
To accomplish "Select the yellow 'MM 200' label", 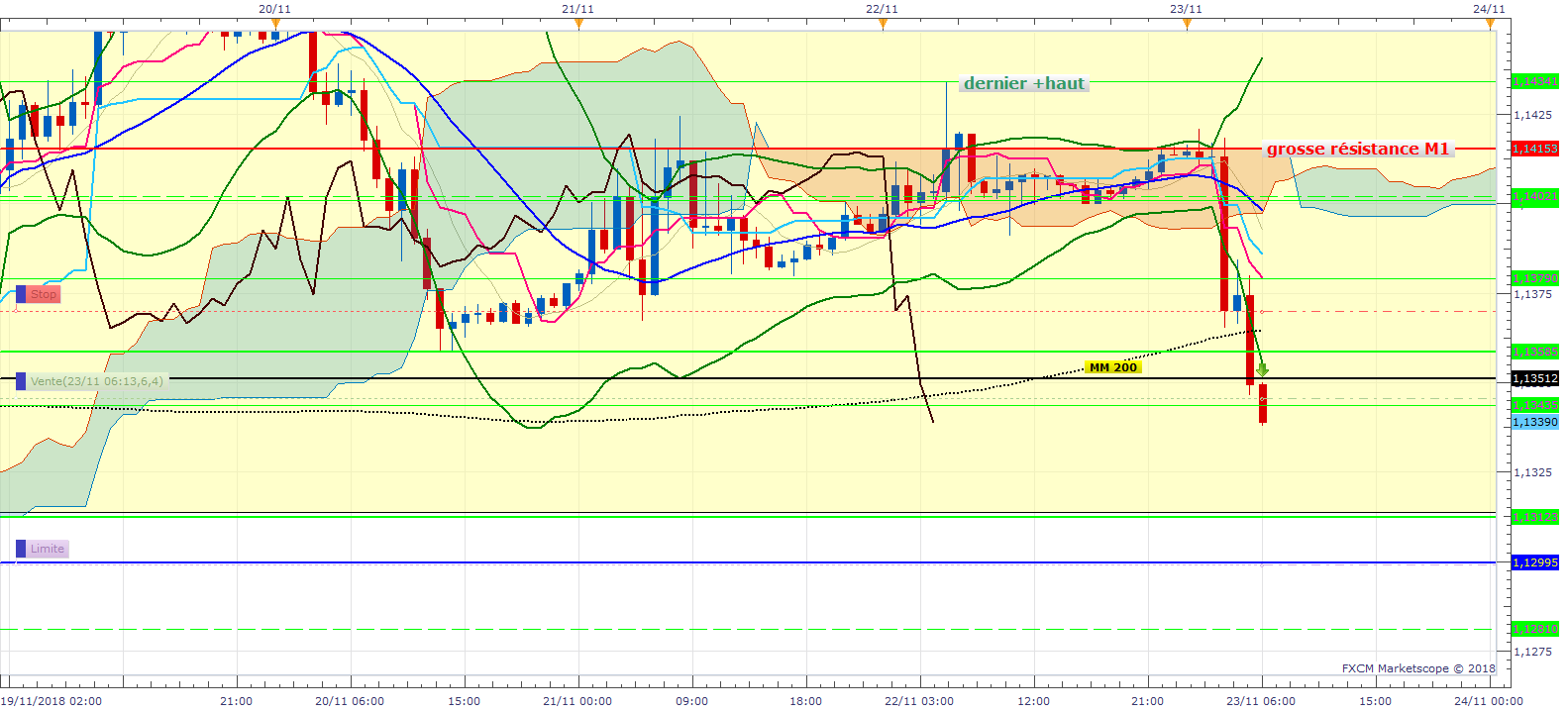I will point(1112,367).
